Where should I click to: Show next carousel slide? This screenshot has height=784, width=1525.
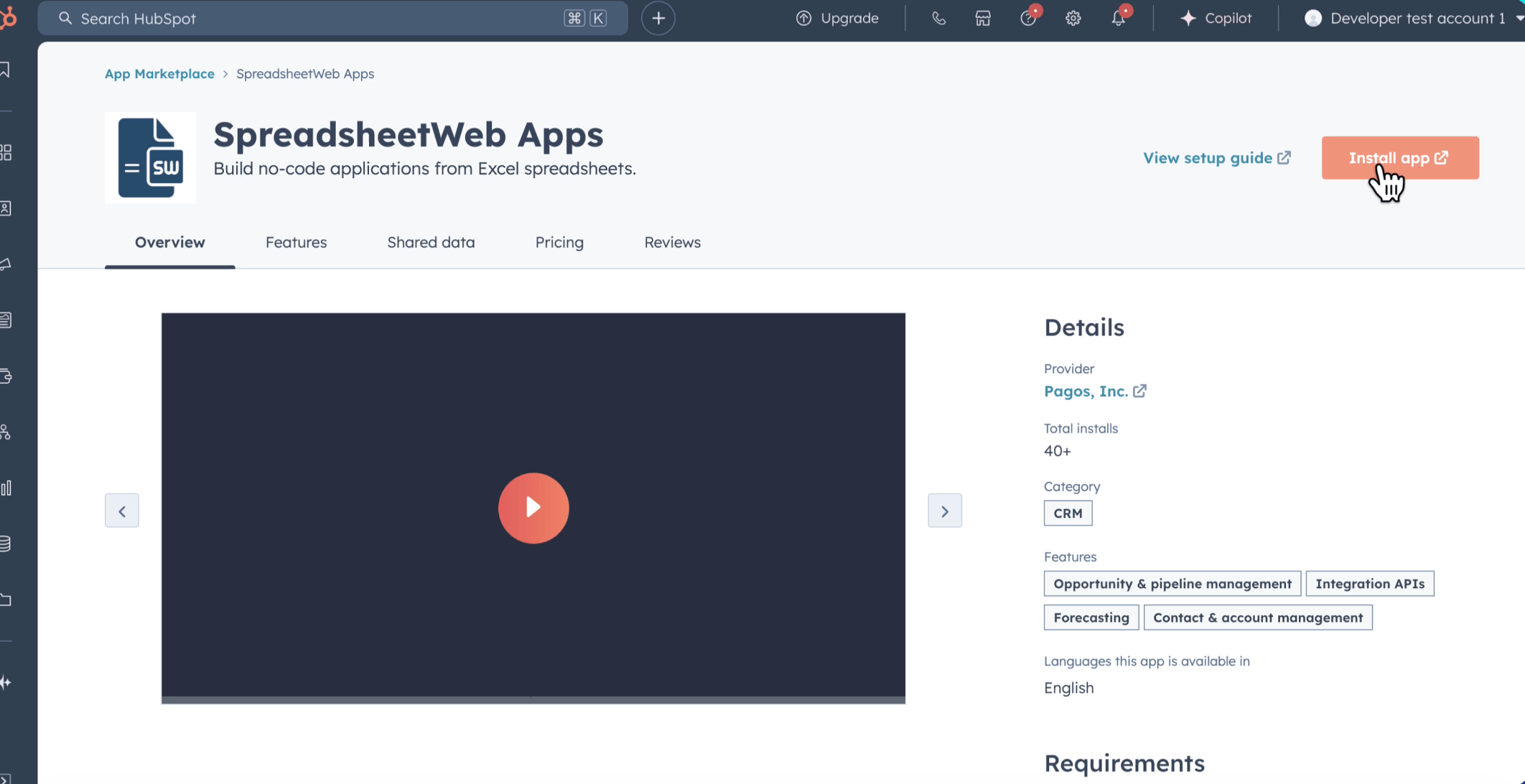tap(945, 511)
